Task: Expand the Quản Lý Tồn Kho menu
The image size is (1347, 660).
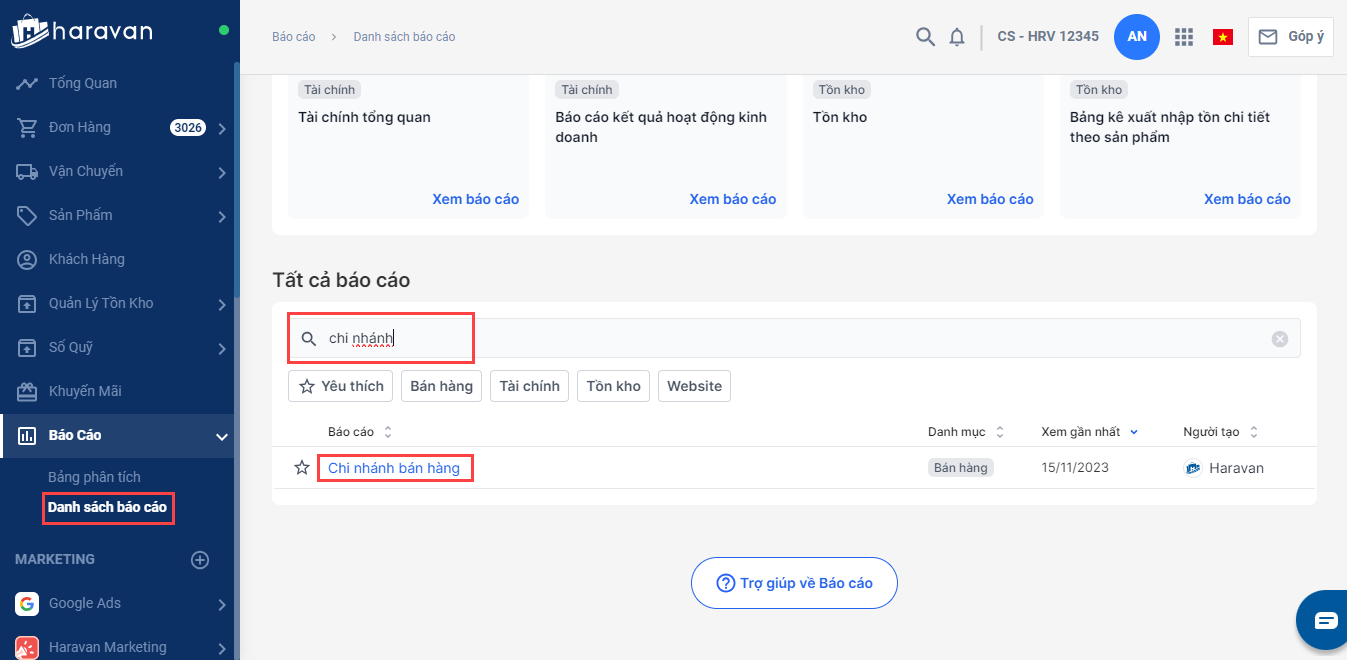Action: point(221,304)
